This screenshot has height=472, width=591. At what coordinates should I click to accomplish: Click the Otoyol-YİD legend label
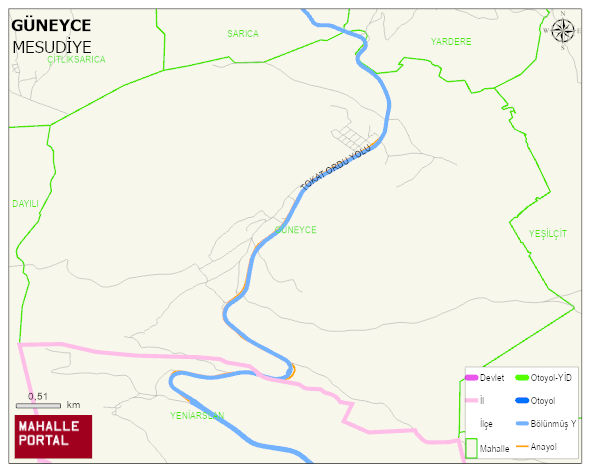551,377
